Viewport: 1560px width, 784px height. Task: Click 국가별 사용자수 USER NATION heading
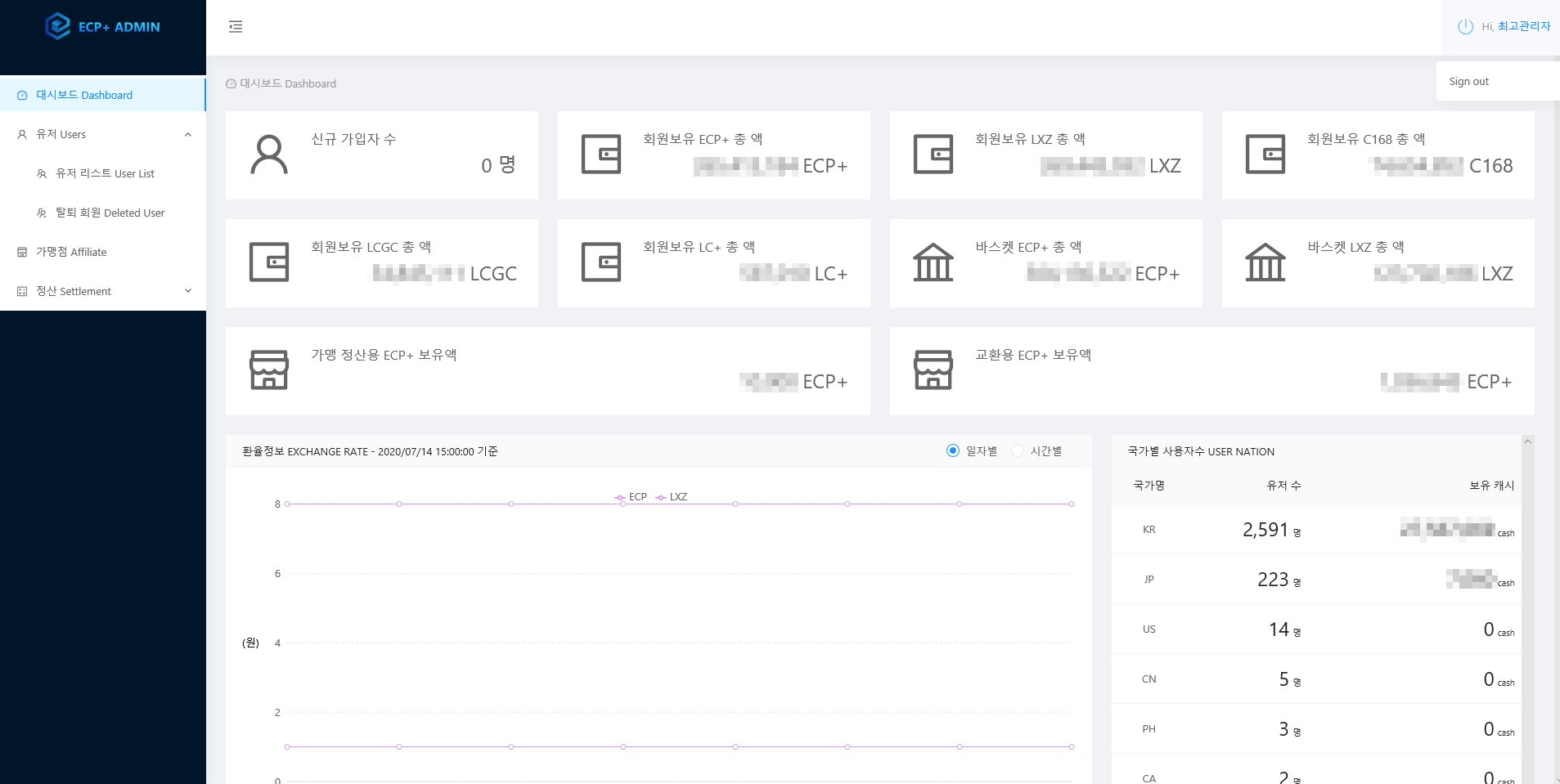click(x=1201, y=452)
